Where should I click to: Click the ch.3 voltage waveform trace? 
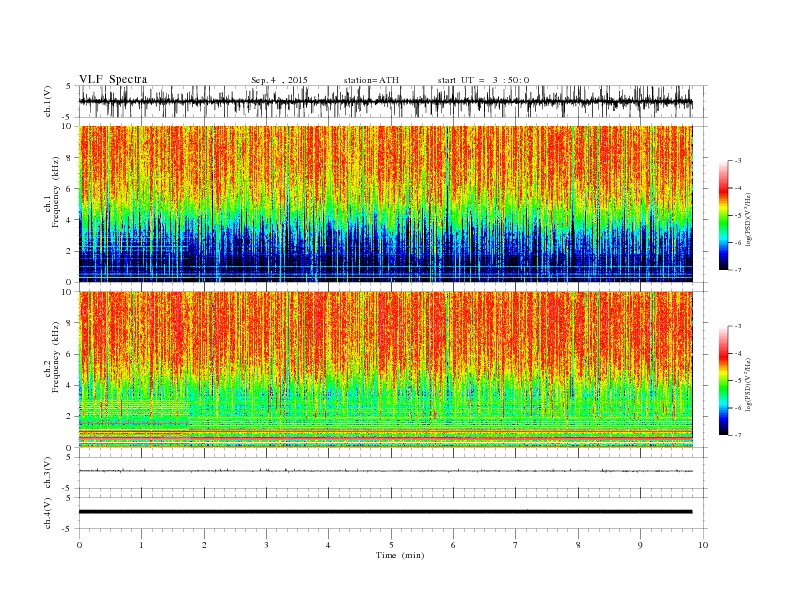386,471
